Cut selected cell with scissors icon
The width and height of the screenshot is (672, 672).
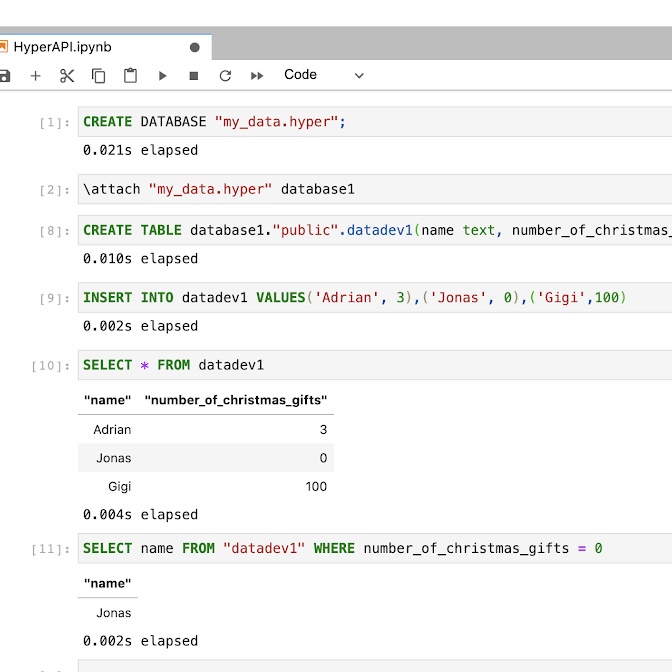click(x=67, y=75)
